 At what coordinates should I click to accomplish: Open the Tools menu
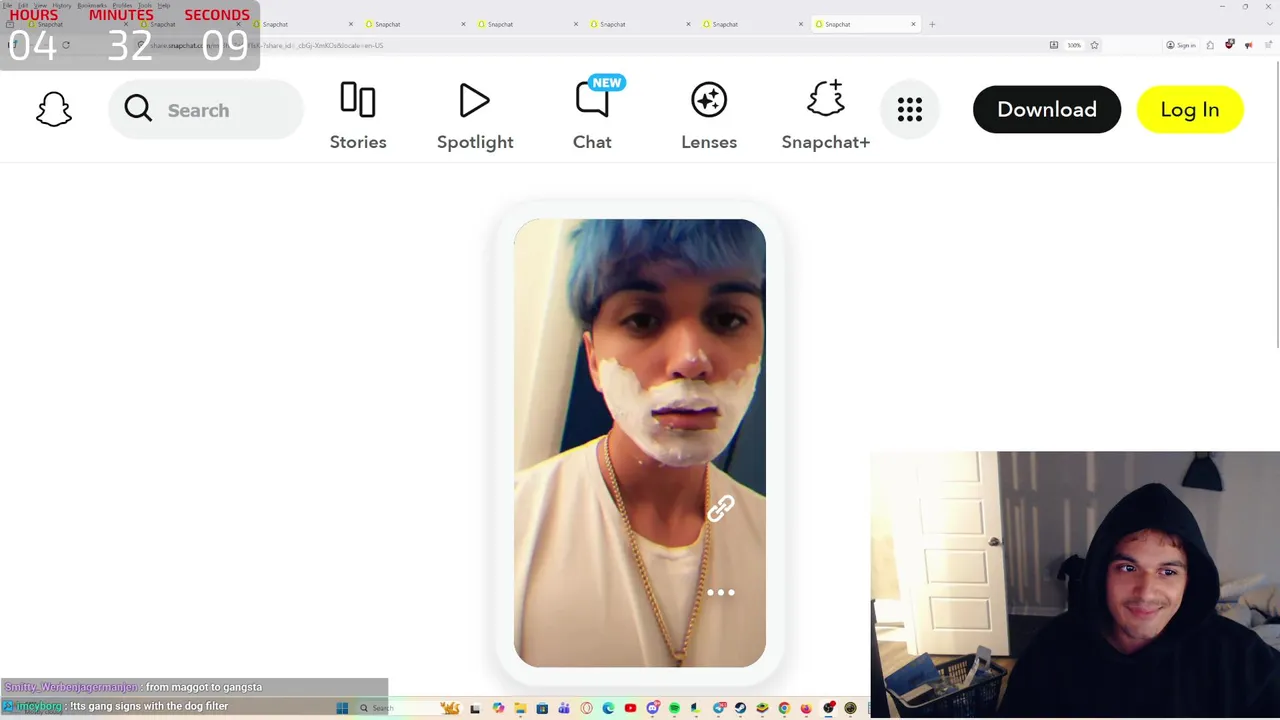[x=145, y=5]
